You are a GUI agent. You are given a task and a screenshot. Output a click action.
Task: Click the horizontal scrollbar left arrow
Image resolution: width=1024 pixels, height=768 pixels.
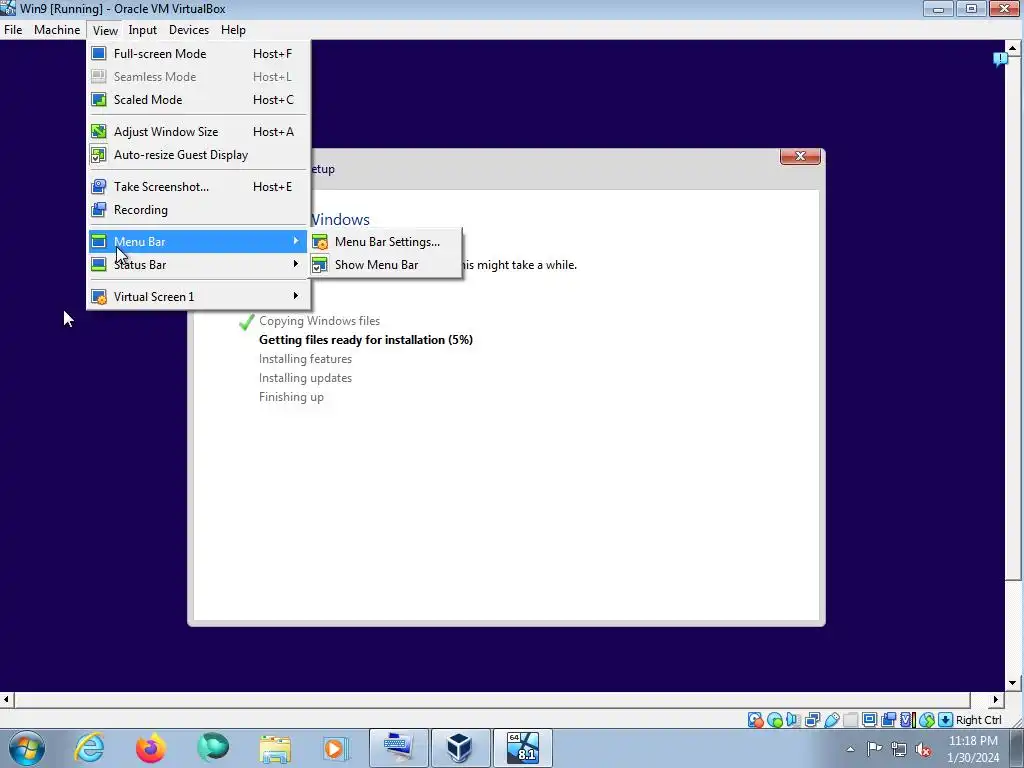(x=7, y=699)
